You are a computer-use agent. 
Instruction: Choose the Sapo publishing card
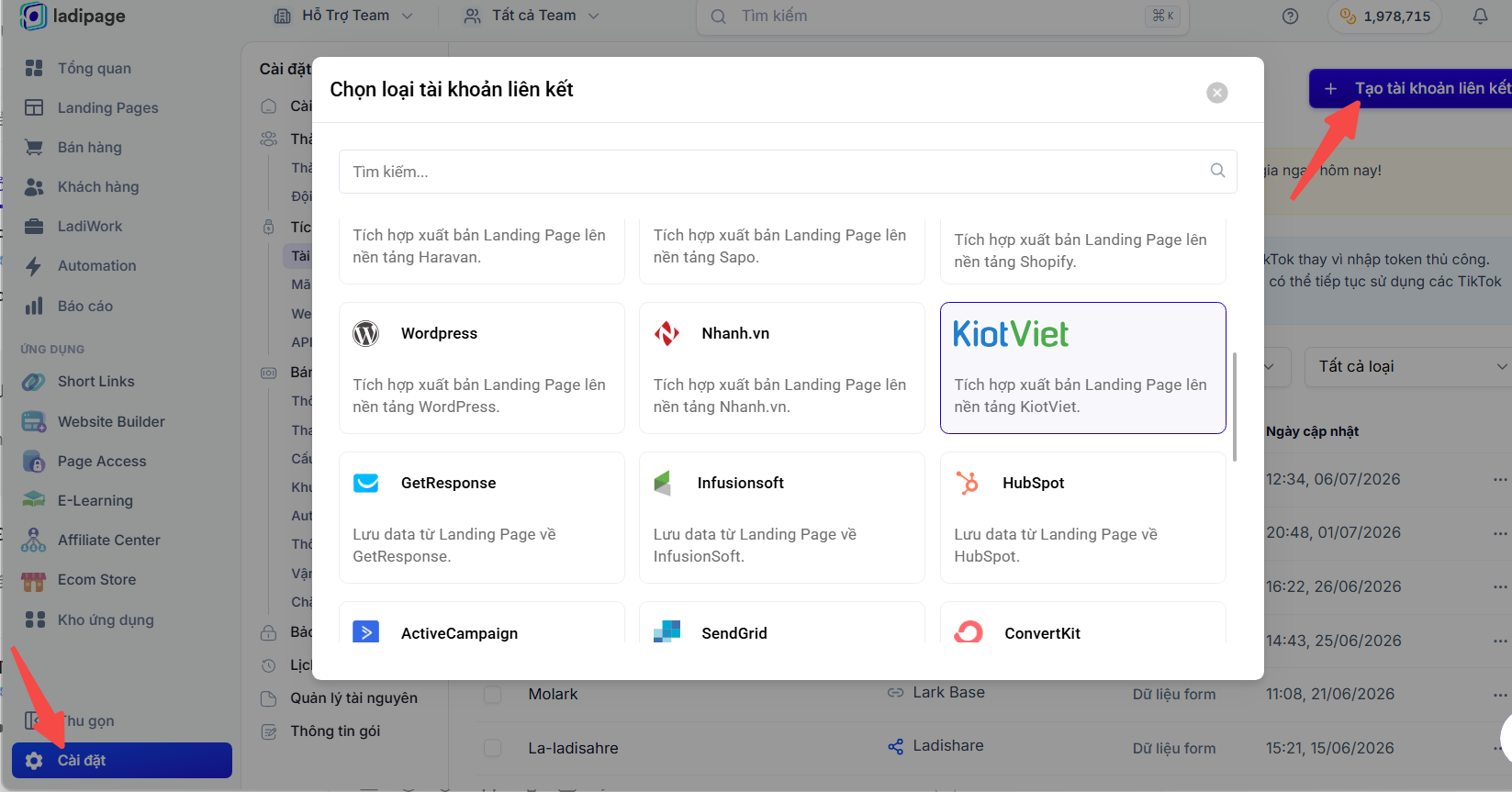coord(782,250)
